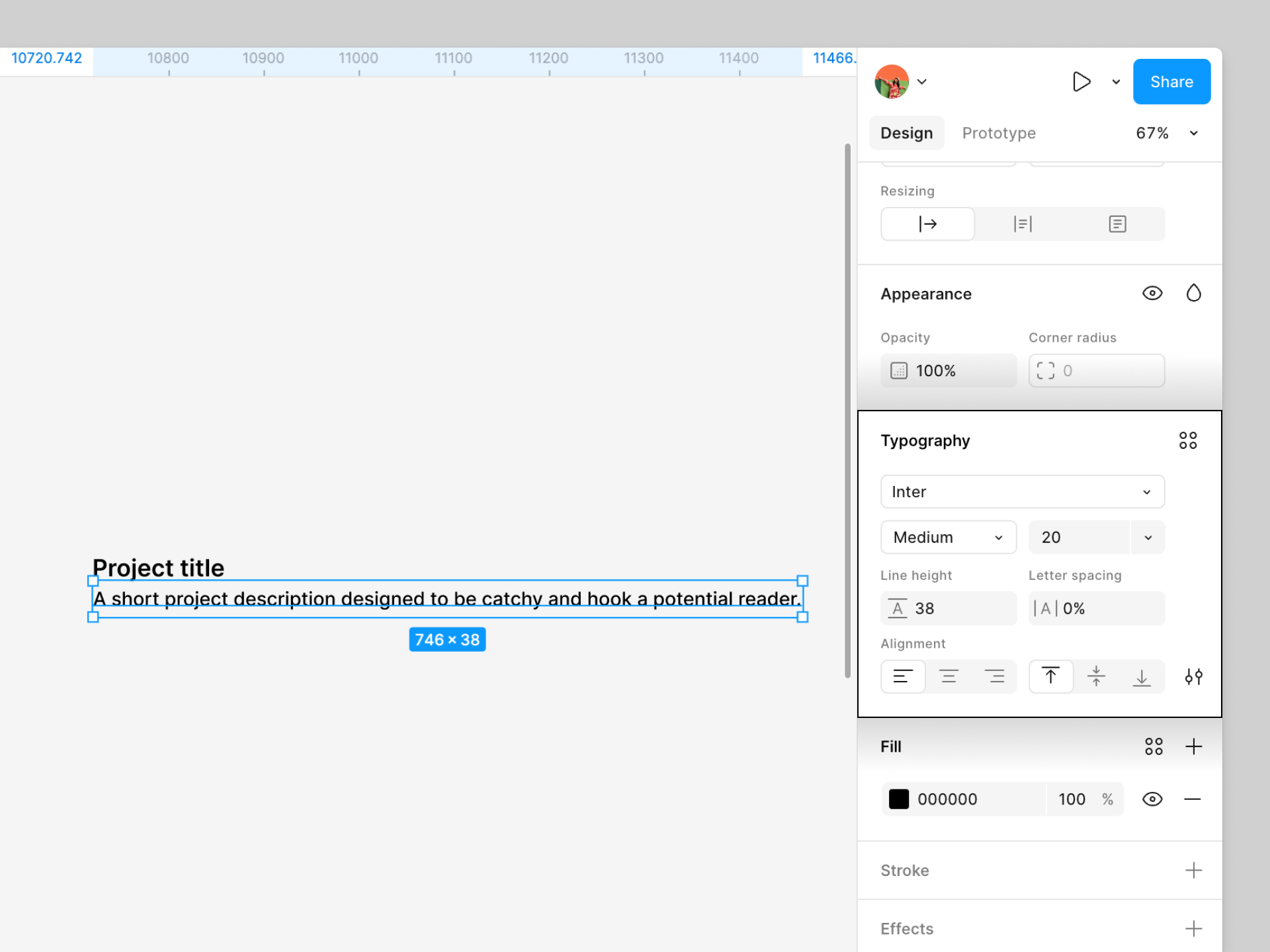Set text align center
Screen dimensions: 1270x952
coord(949,676)
